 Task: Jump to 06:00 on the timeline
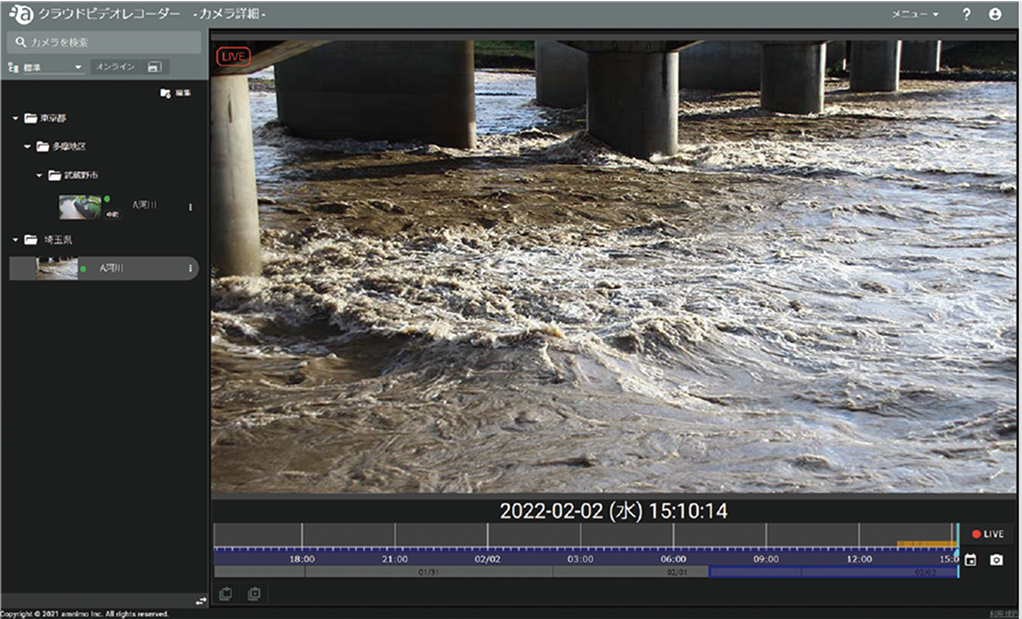click(x=673, y=559)
